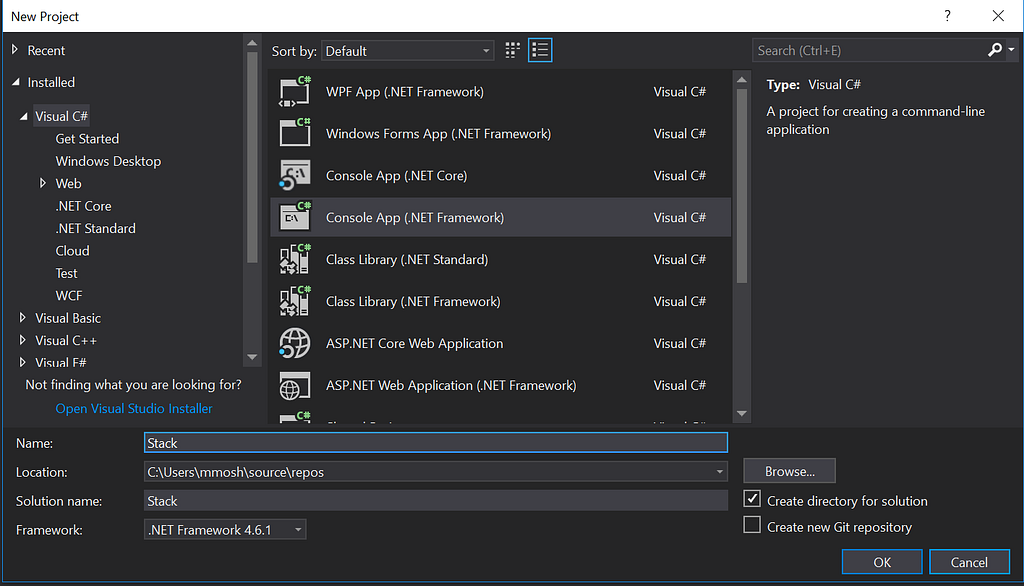The width and height of the screenshot is (1024, 586).
Task: Switch templates to small icons view
Action: [513, 50]
